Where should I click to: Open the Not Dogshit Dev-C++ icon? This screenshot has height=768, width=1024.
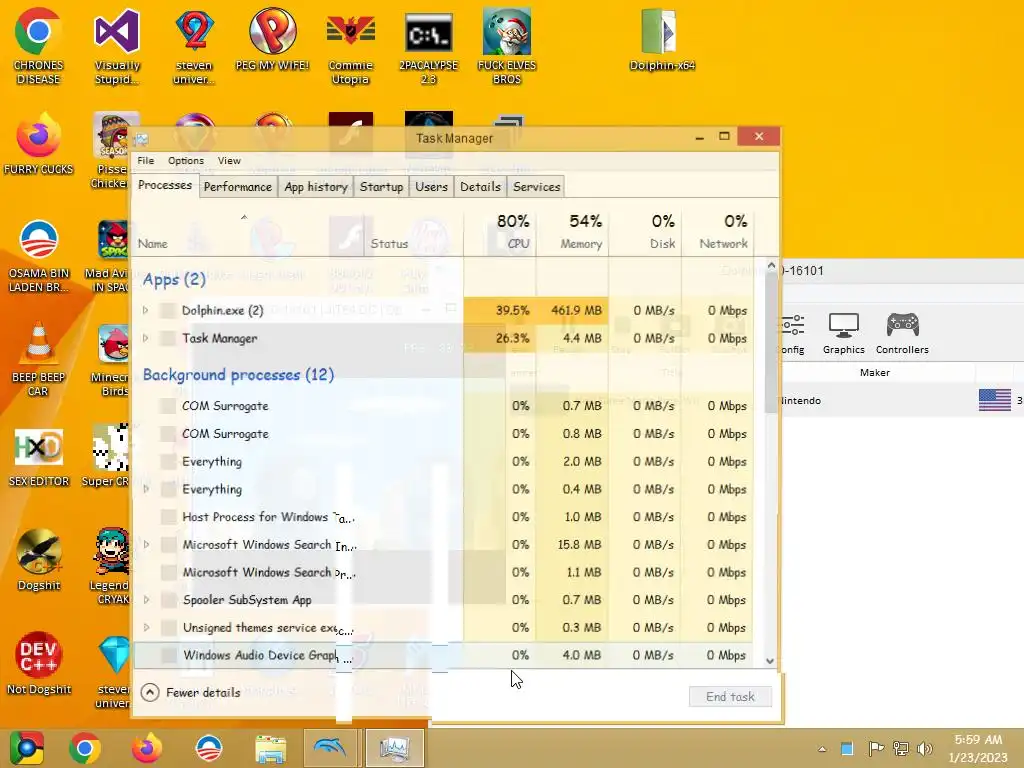[38, 662]
